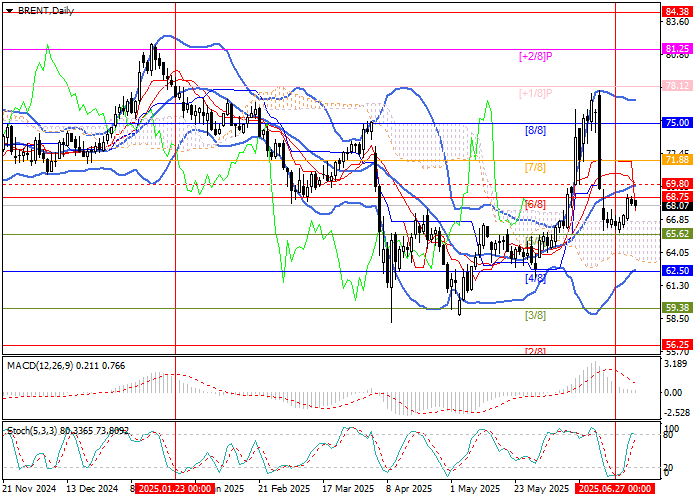The image size is (700, 500).
Task: Click the 61.30 price scale value
Action: (677, 286)
